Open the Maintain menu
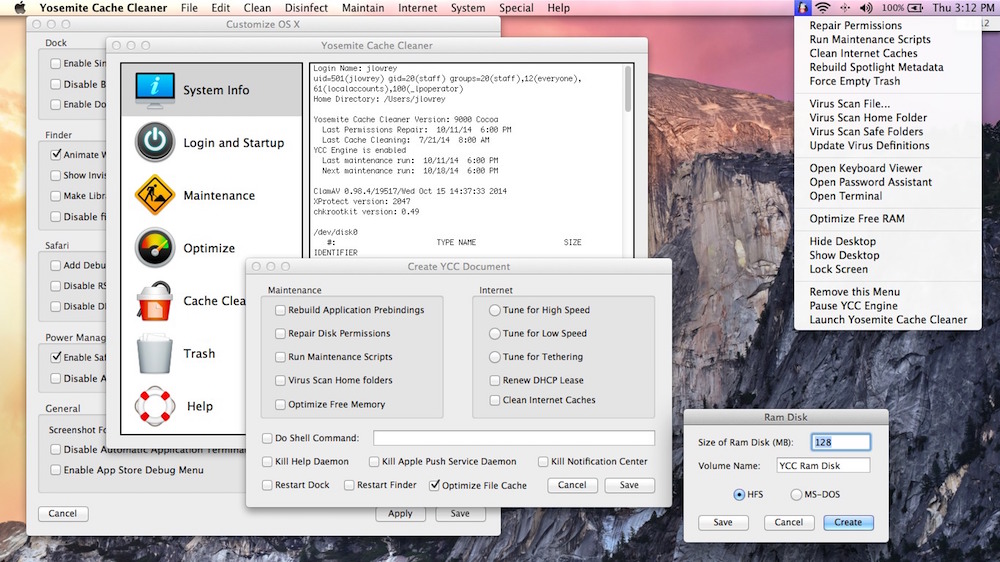1000x562 pixels. (x=362, y=8)
